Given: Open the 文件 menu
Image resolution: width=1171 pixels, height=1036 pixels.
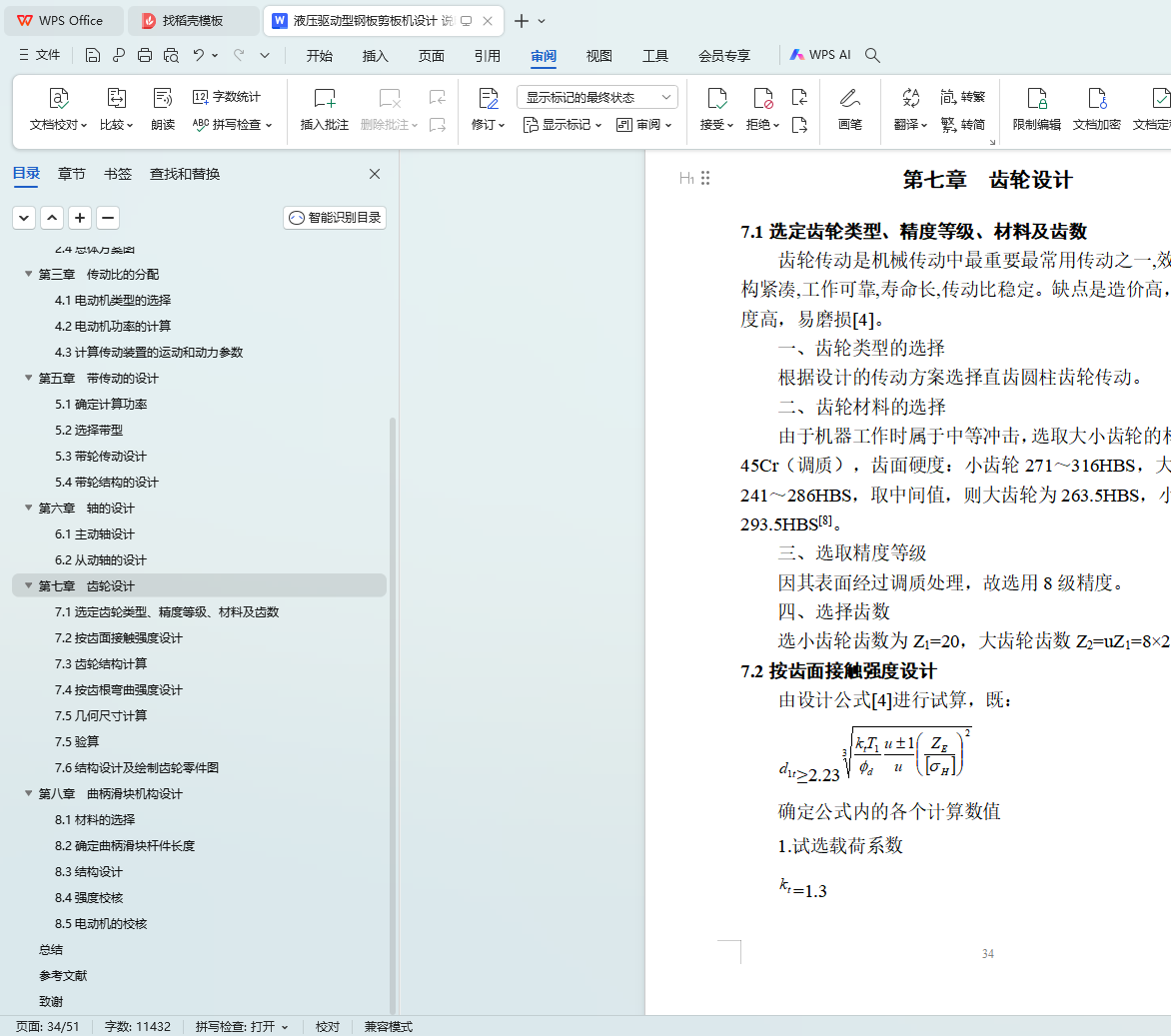Looking at the screenshot, I should coord(40,55).
